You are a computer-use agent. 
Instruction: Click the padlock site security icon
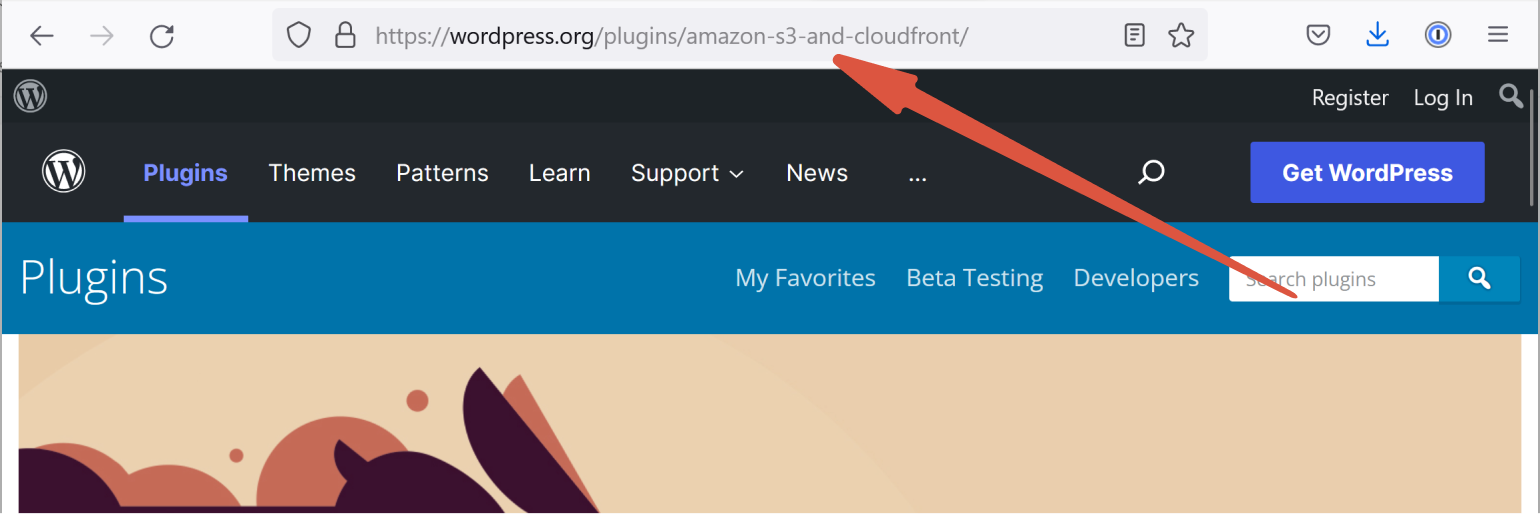pyautogui.click(x=345, y=36)
